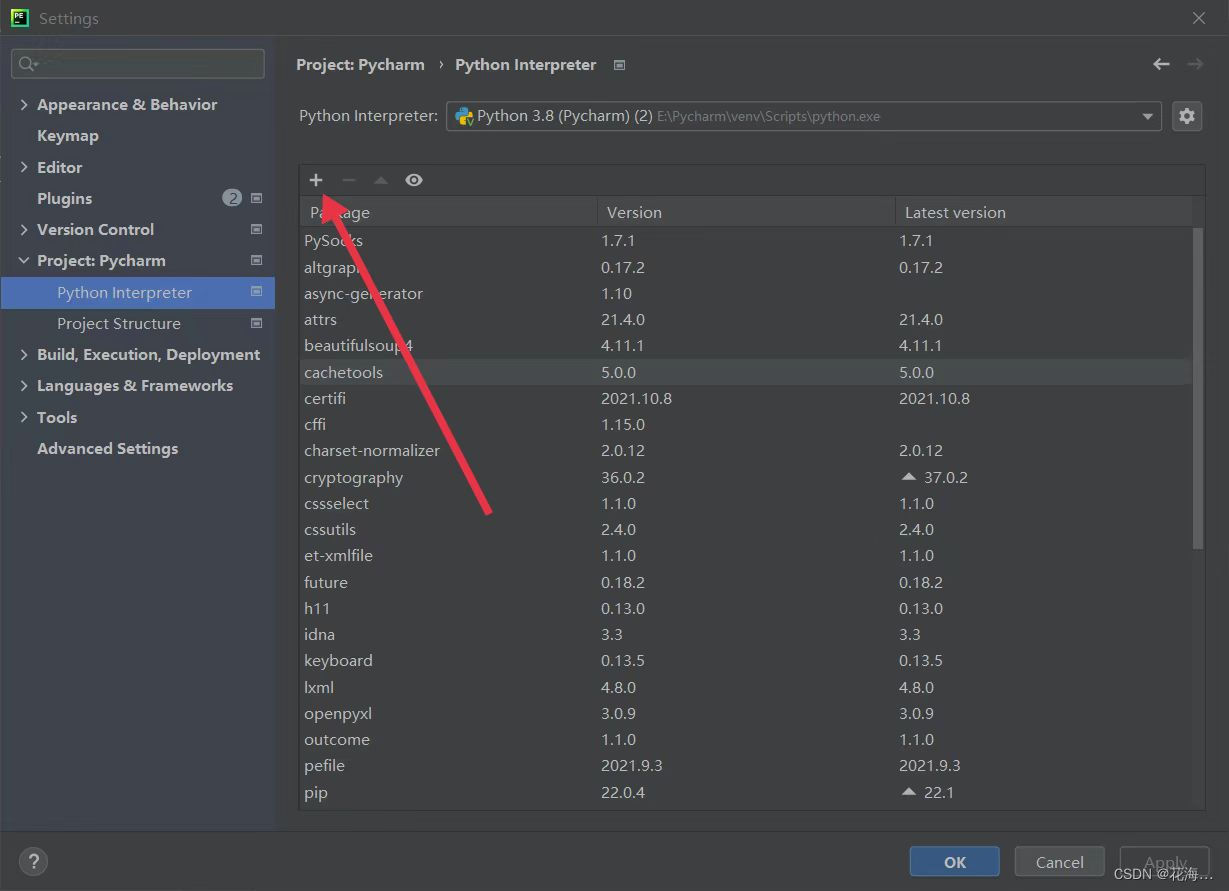Screen dimensions: 1229x891
Task: Select the certifi package row
Action: coord(746,398)
